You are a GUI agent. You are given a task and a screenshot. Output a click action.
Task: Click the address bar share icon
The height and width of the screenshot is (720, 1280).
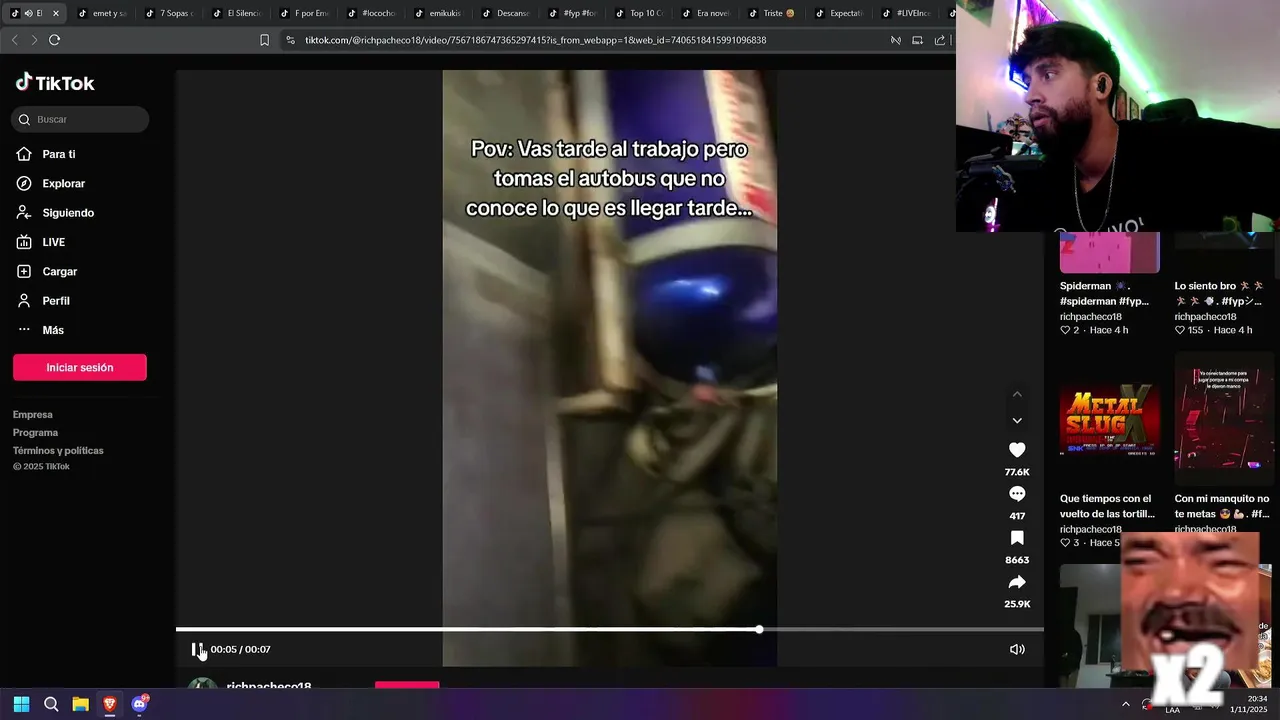coord(940,40)
